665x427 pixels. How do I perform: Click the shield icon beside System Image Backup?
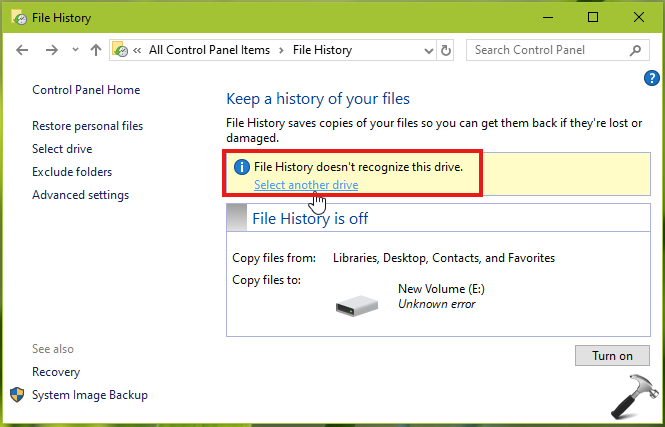pyautogui.click(x=17, y=395)
